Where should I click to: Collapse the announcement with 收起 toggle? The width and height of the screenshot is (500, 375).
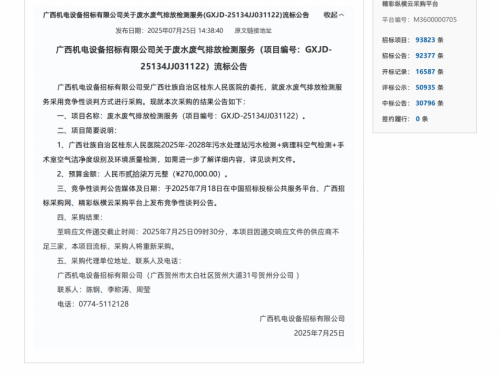(x=334, y=15)
